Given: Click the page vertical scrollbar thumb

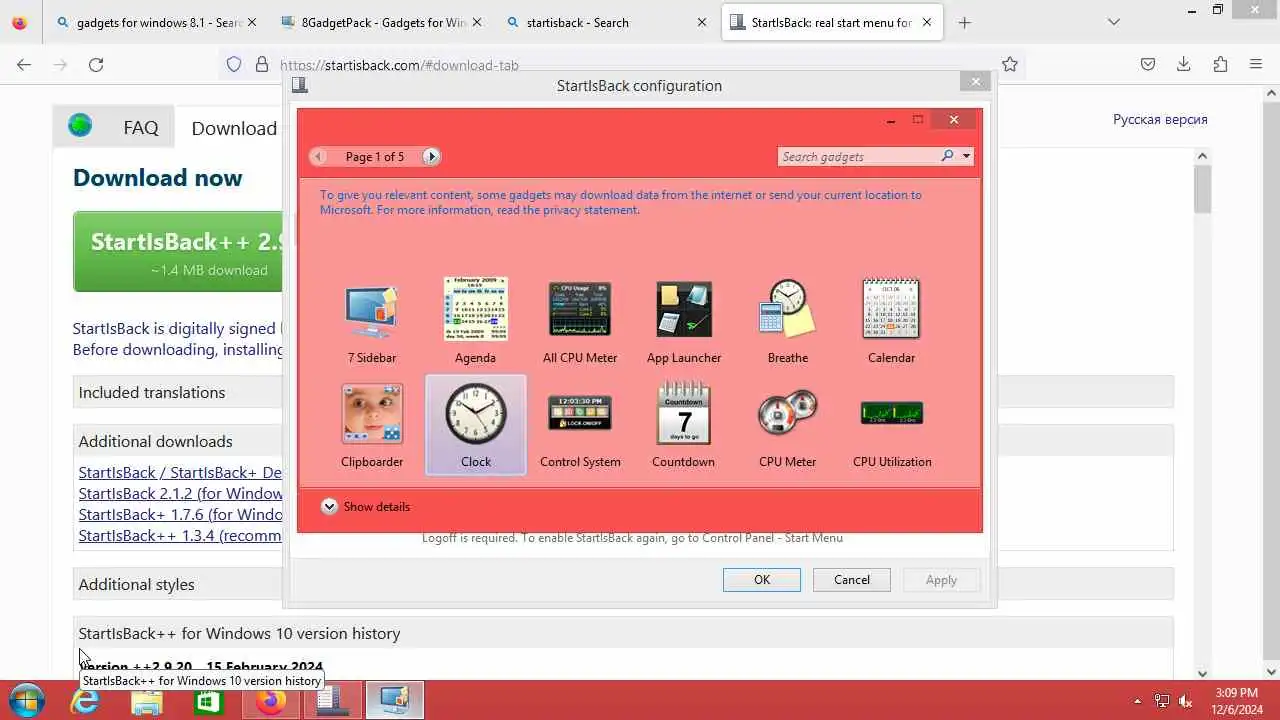Looking at the screenshot, I should 1202,188.
